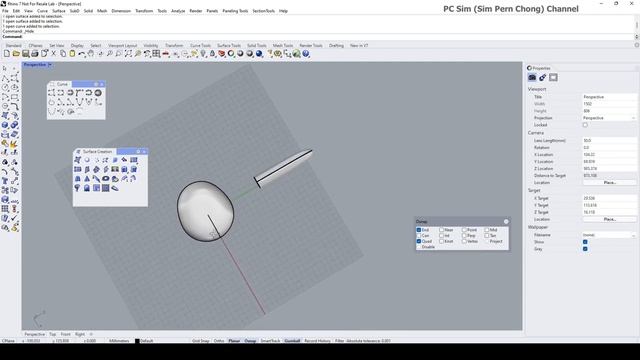Screen dimensions: 640x360
Task: Enable the Point osnap checkbox
Action: coord(464,230)
